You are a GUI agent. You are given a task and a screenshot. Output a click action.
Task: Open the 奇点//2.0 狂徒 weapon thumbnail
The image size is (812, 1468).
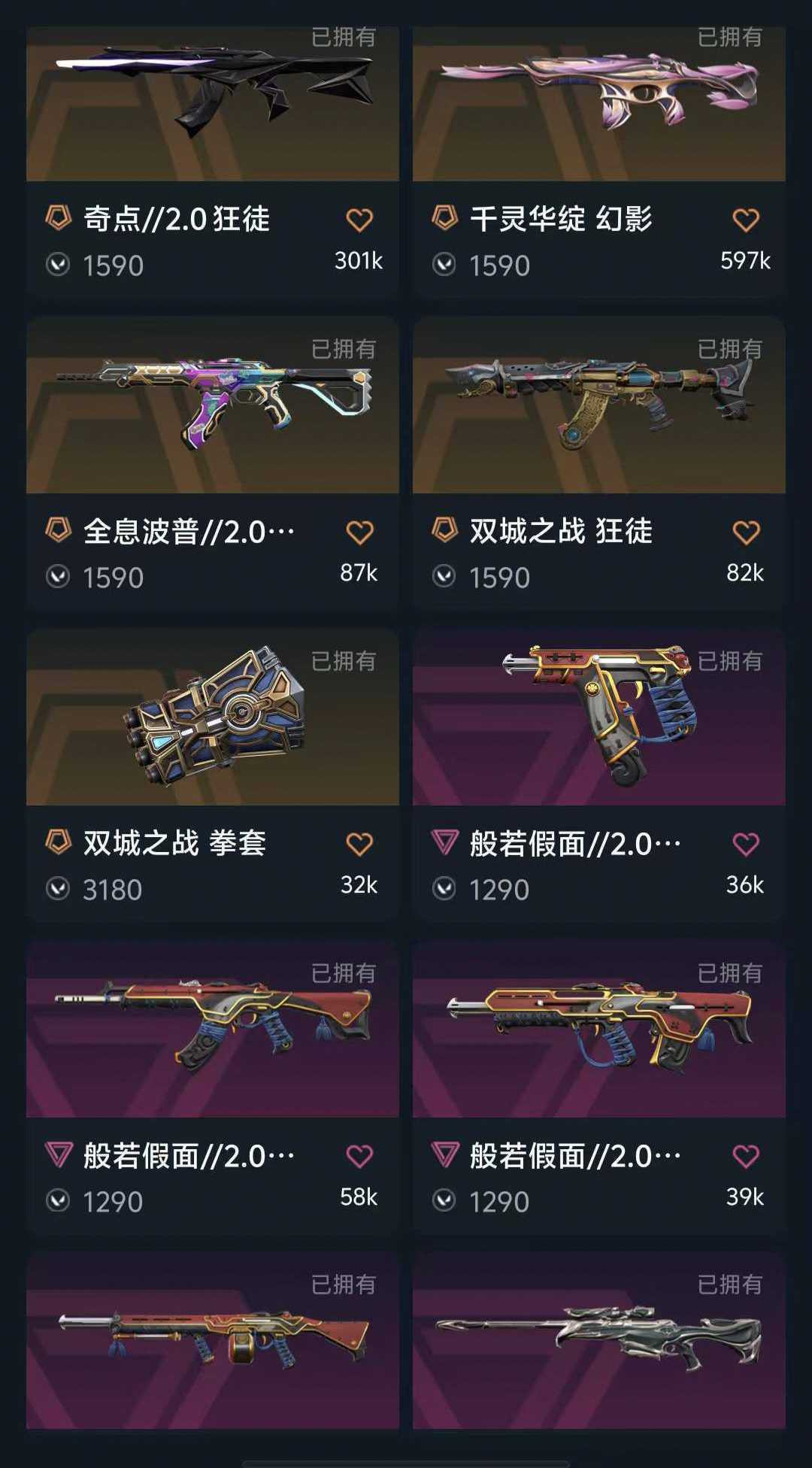point(213,104)
